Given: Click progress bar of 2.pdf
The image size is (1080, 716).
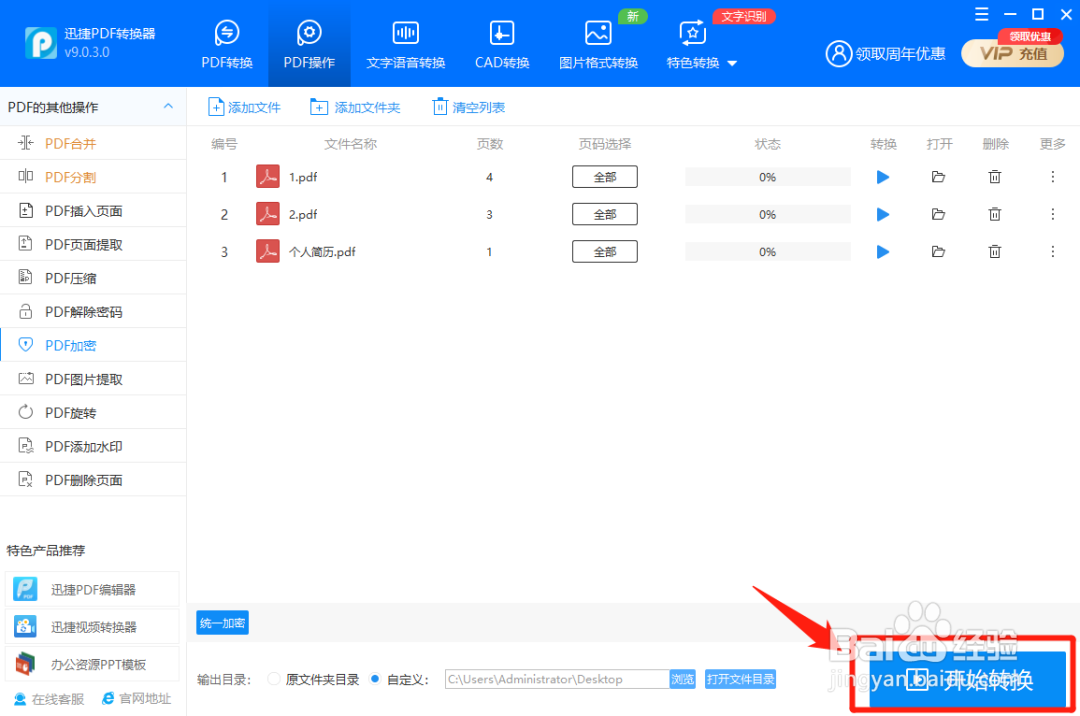Looking at the screenshot, I should 767,214.
